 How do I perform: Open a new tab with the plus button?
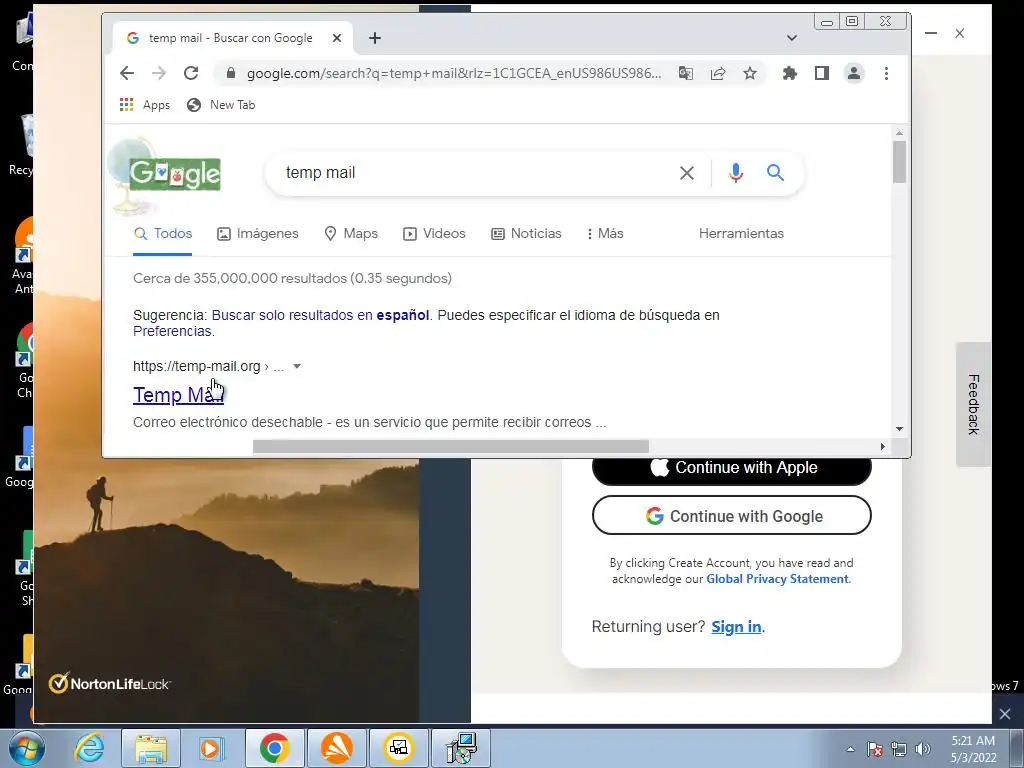tap(375, 38)
